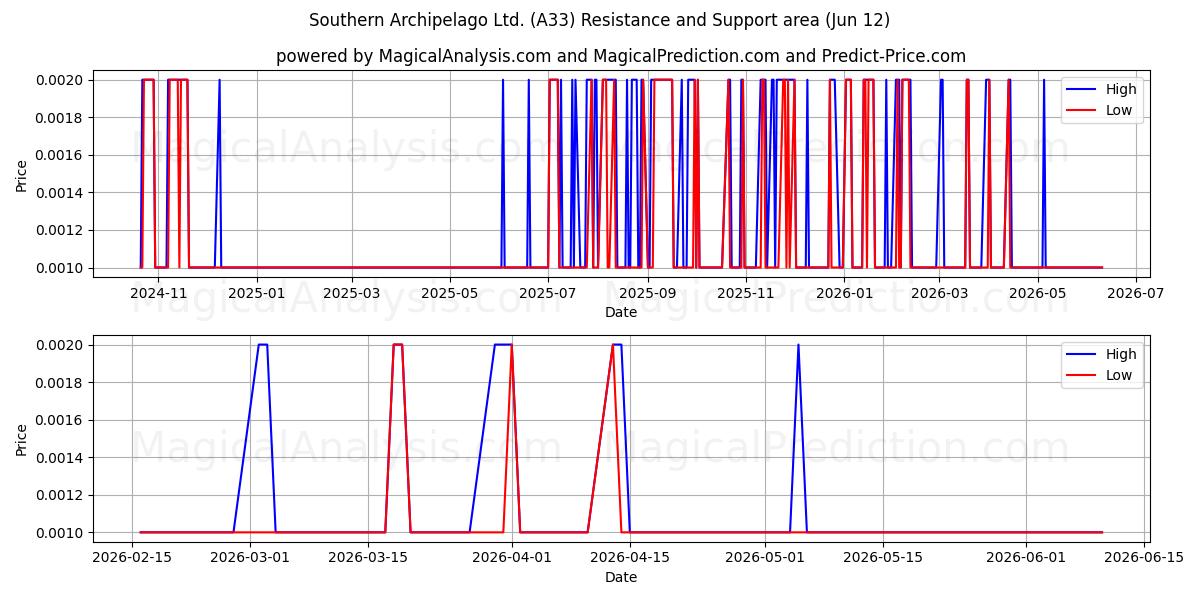Image resolution: width=1200 pixels, height=600 pixels.
Task: Click the '2026-03' tick label on upper chart
Action: click(x=937, y=294)
